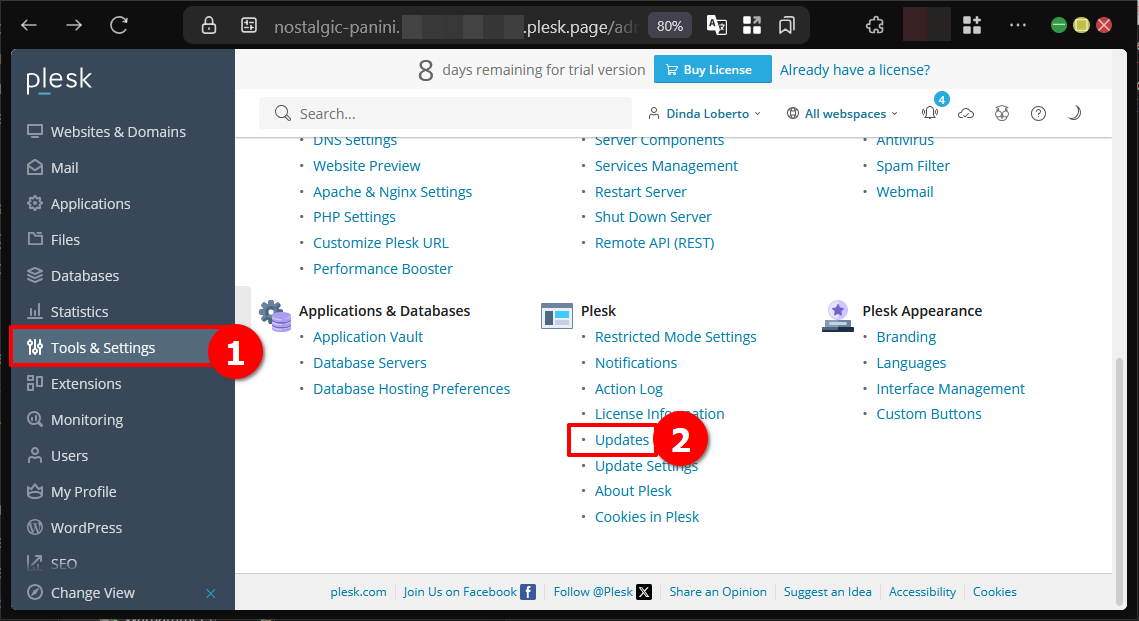Open Extensions in sidebar
1139x621 pixels.
pyautogui.click(x=73, y=383)
